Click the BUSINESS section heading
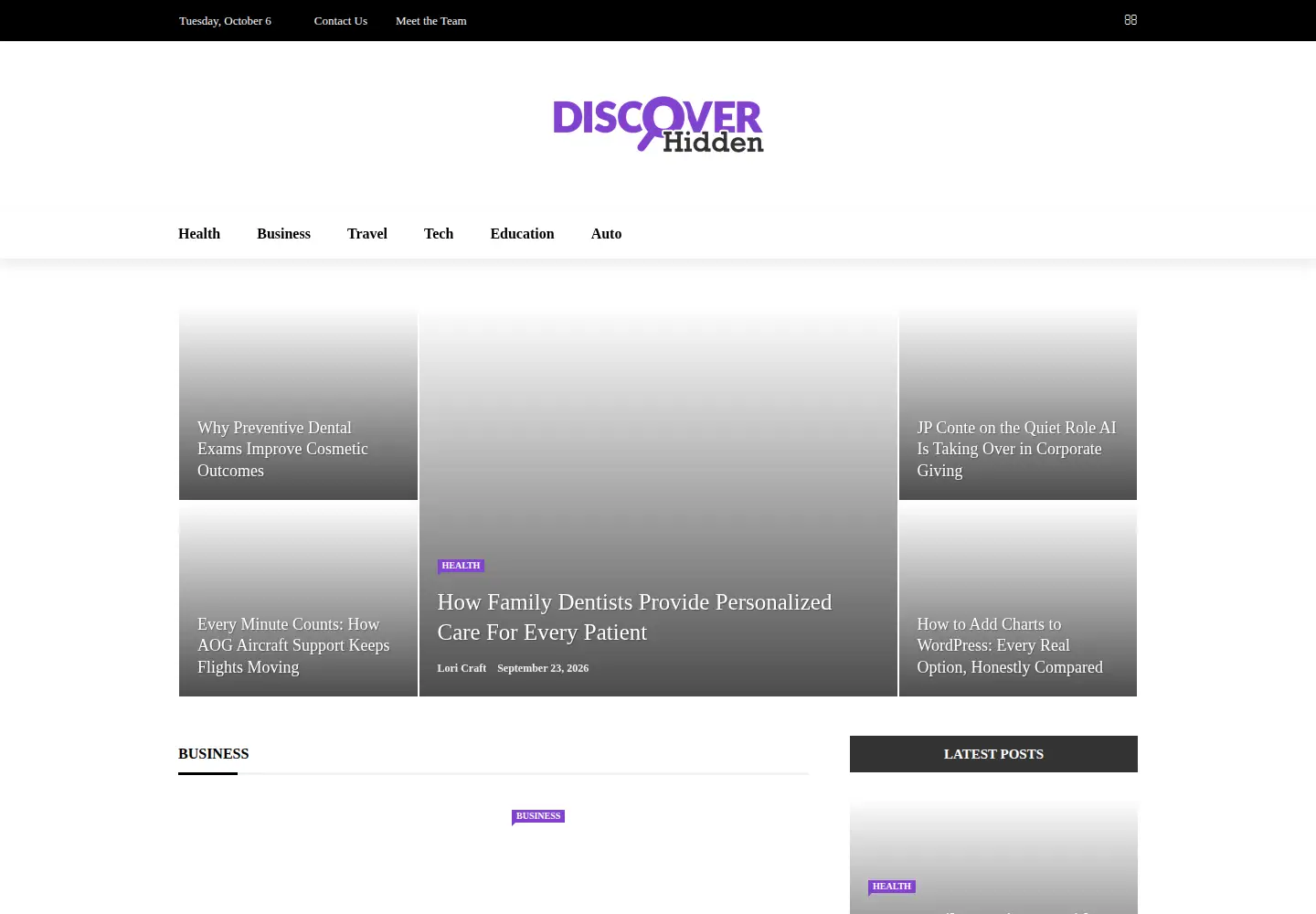 (x=214, y=754)
